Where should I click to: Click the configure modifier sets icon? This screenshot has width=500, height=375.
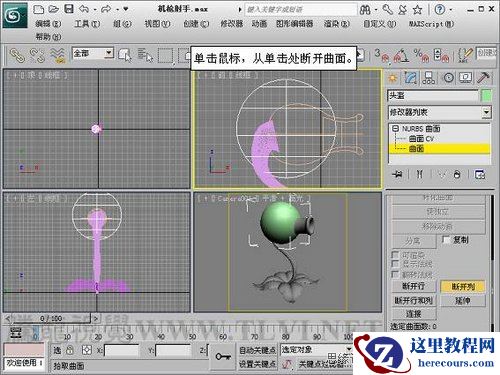coord(480,174)
